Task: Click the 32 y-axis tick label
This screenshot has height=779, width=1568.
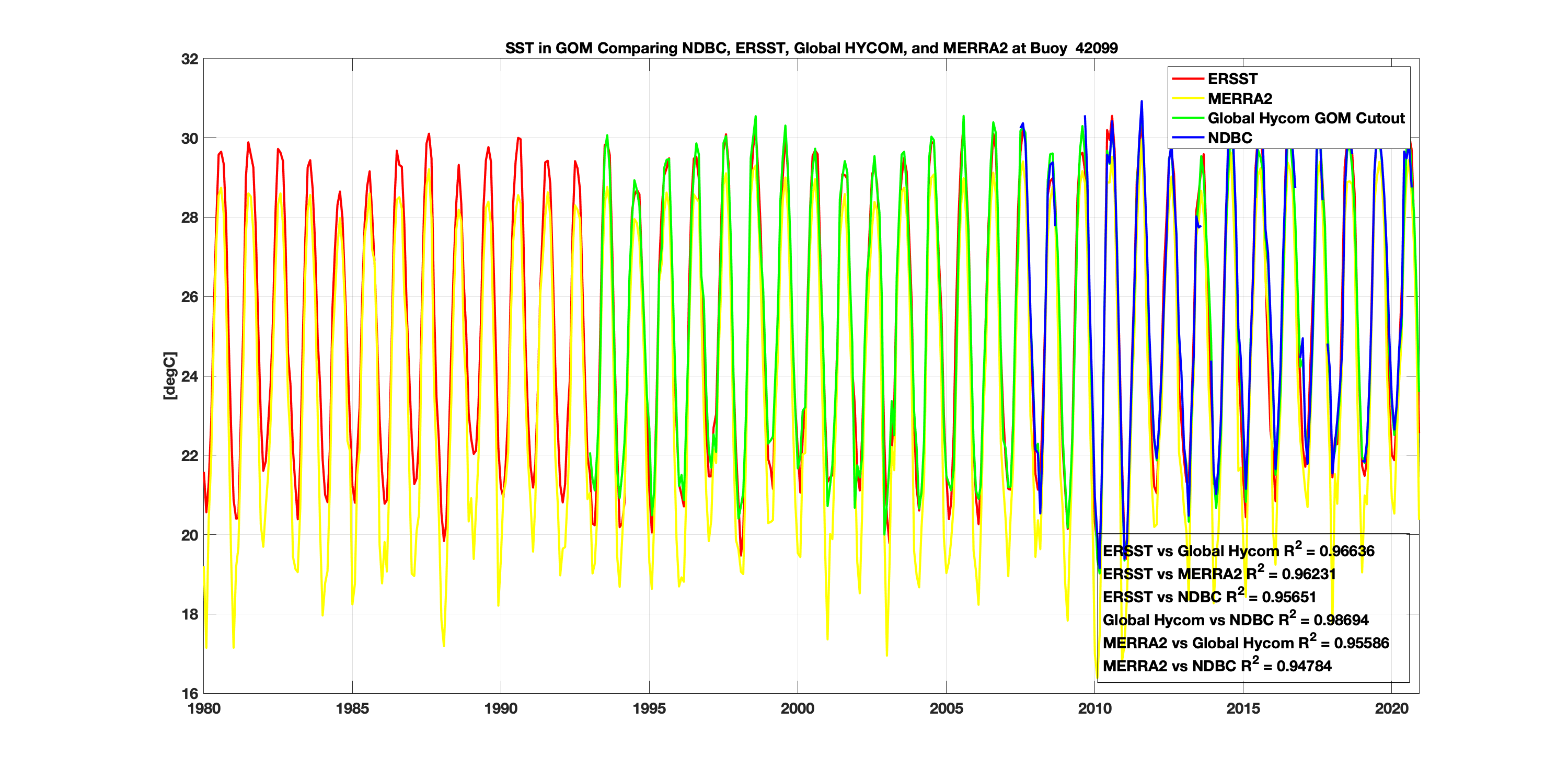Action: [190, 59]
